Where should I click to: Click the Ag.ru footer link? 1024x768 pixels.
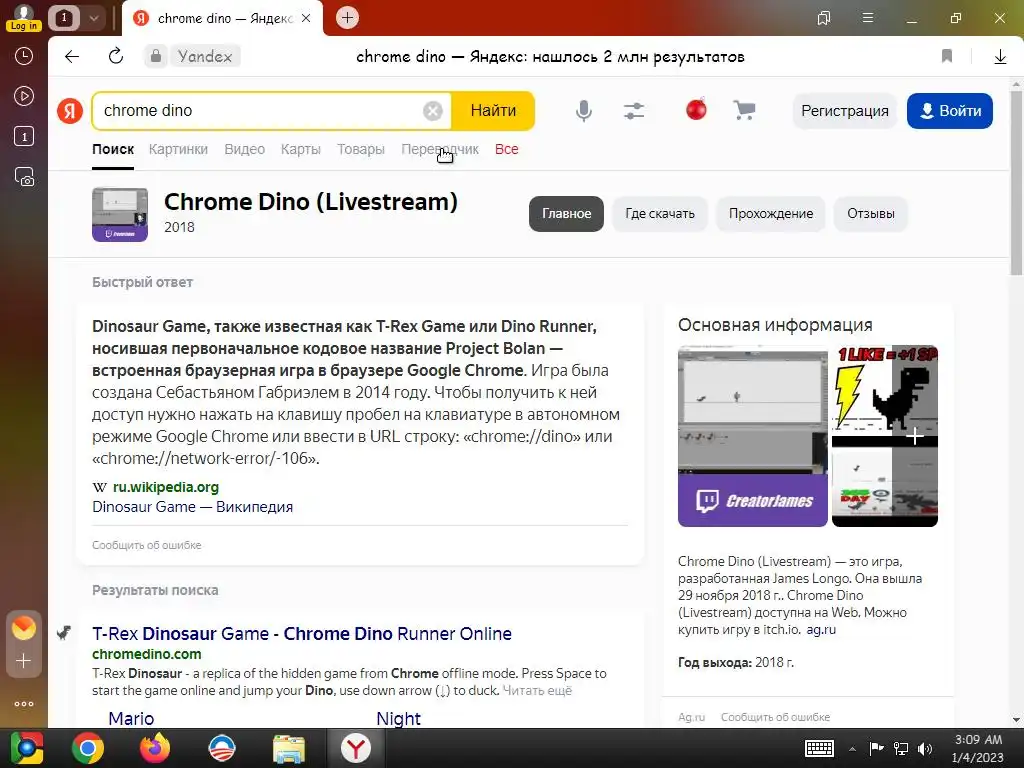(x=692, y=717)
